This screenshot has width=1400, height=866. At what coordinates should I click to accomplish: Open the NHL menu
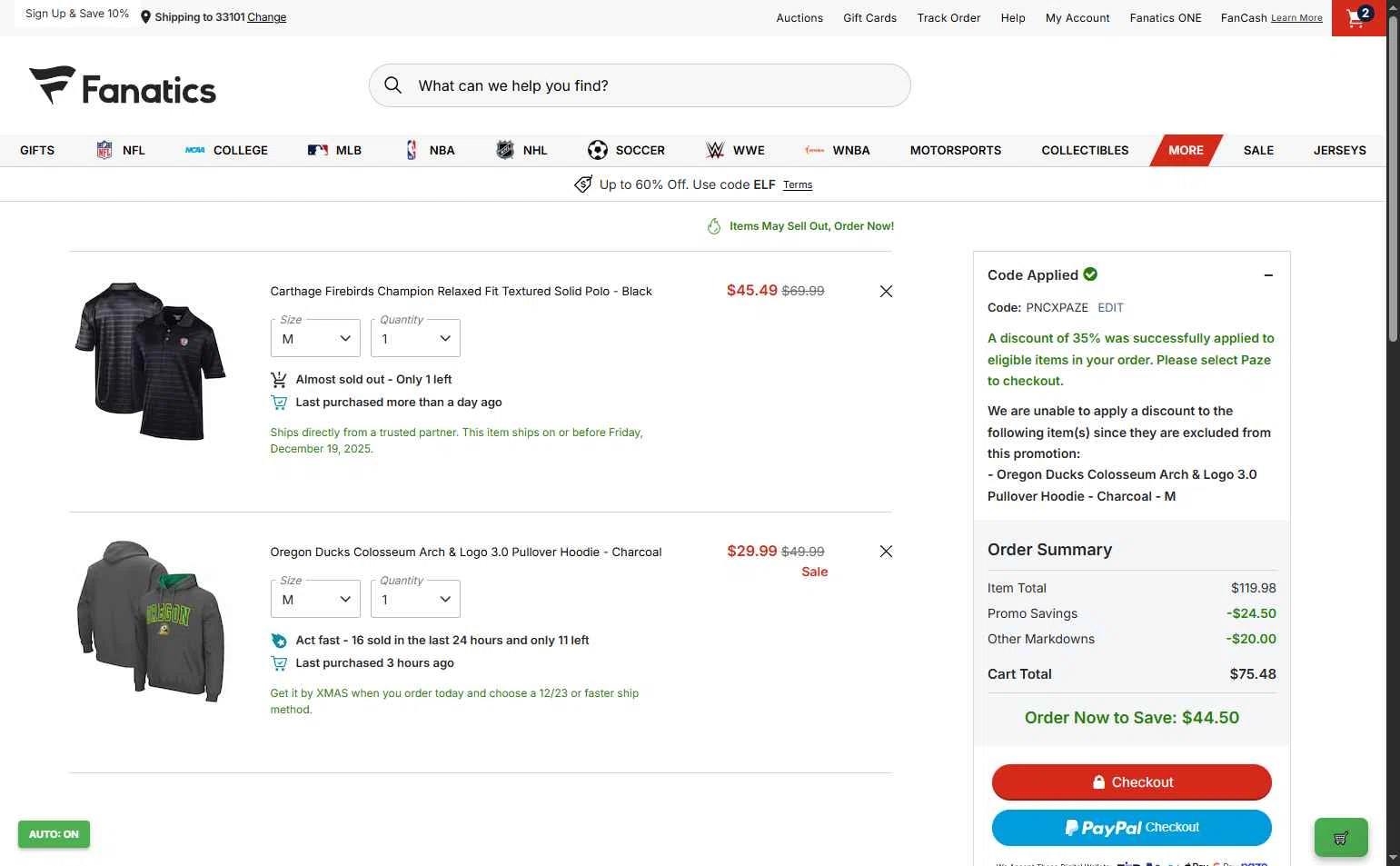[x=522, y=151]
